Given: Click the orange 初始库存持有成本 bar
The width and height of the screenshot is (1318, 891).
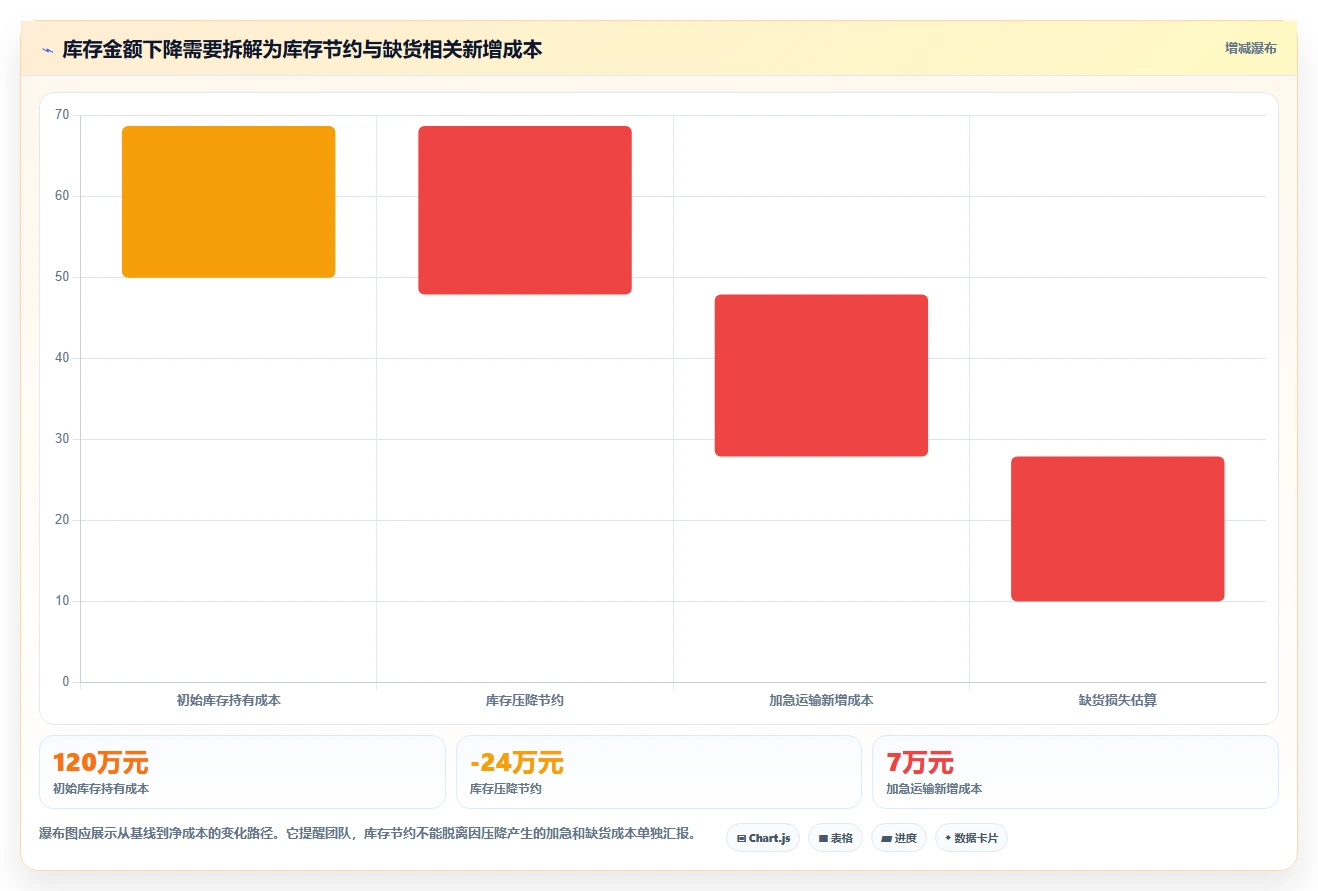Looking at the screenshot, I should (228, 202).
